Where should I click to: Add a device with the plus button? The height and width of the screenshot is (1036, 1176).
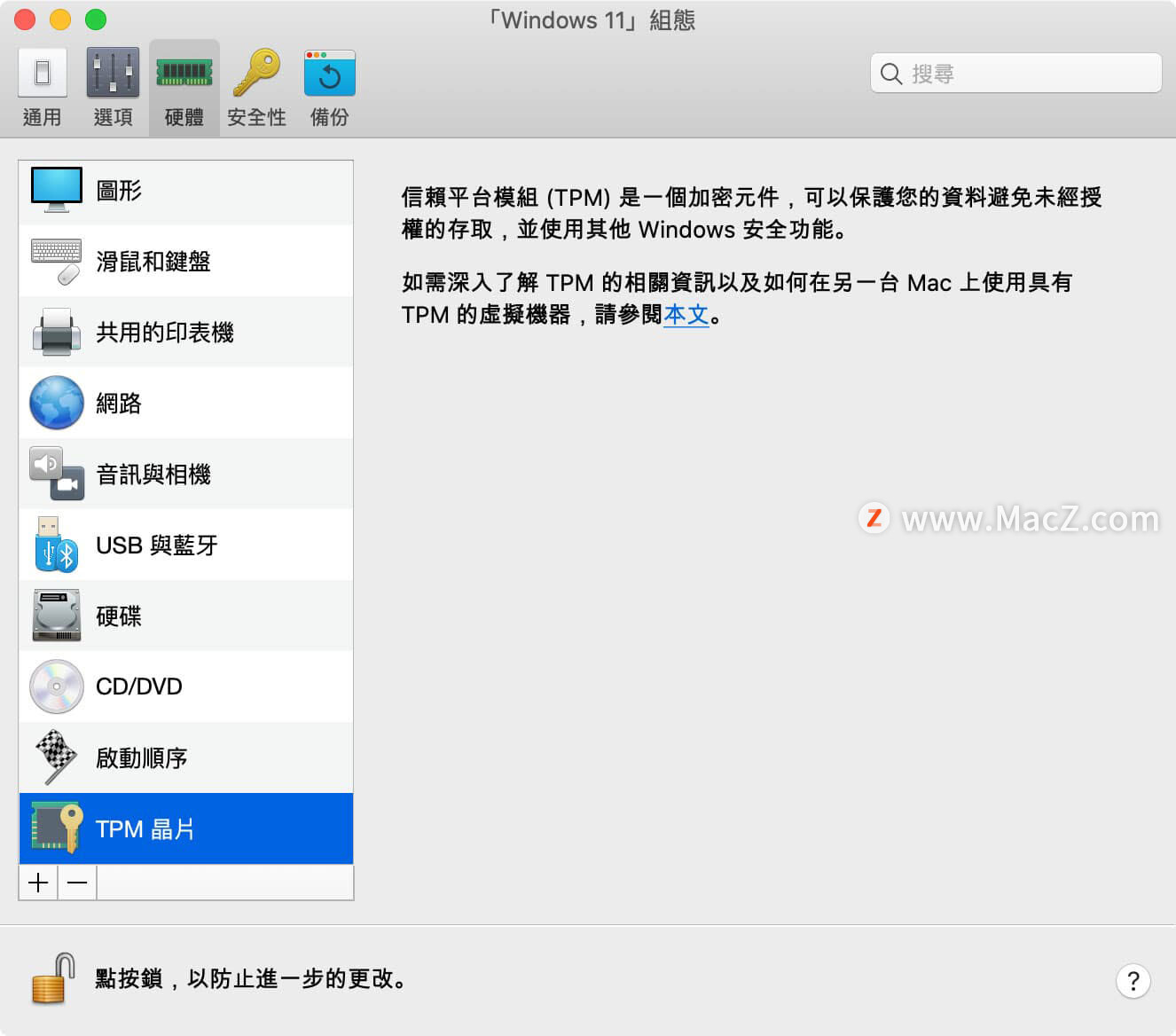tap(38, 883)
